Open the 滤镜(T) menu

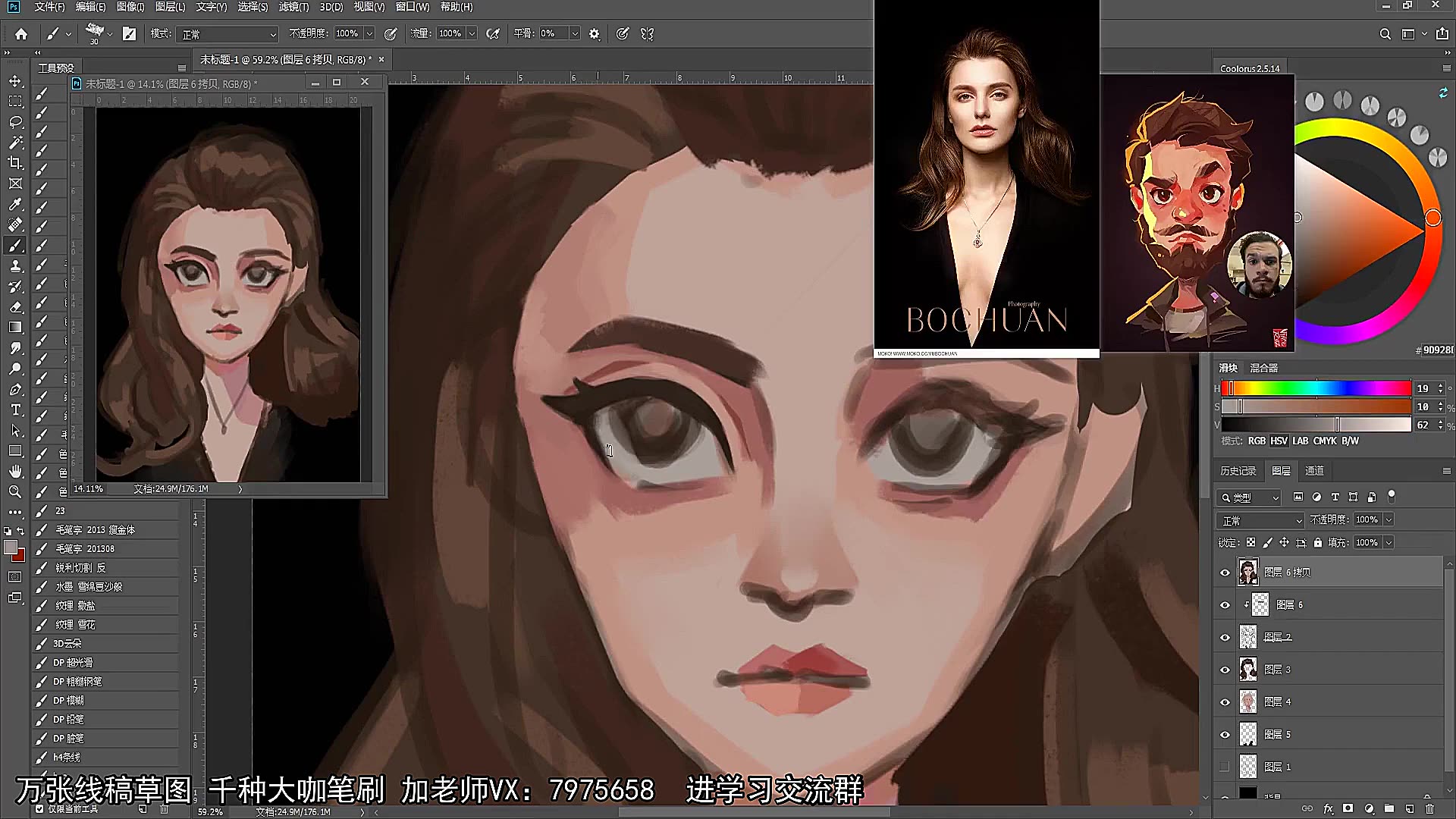click(293, 7)
